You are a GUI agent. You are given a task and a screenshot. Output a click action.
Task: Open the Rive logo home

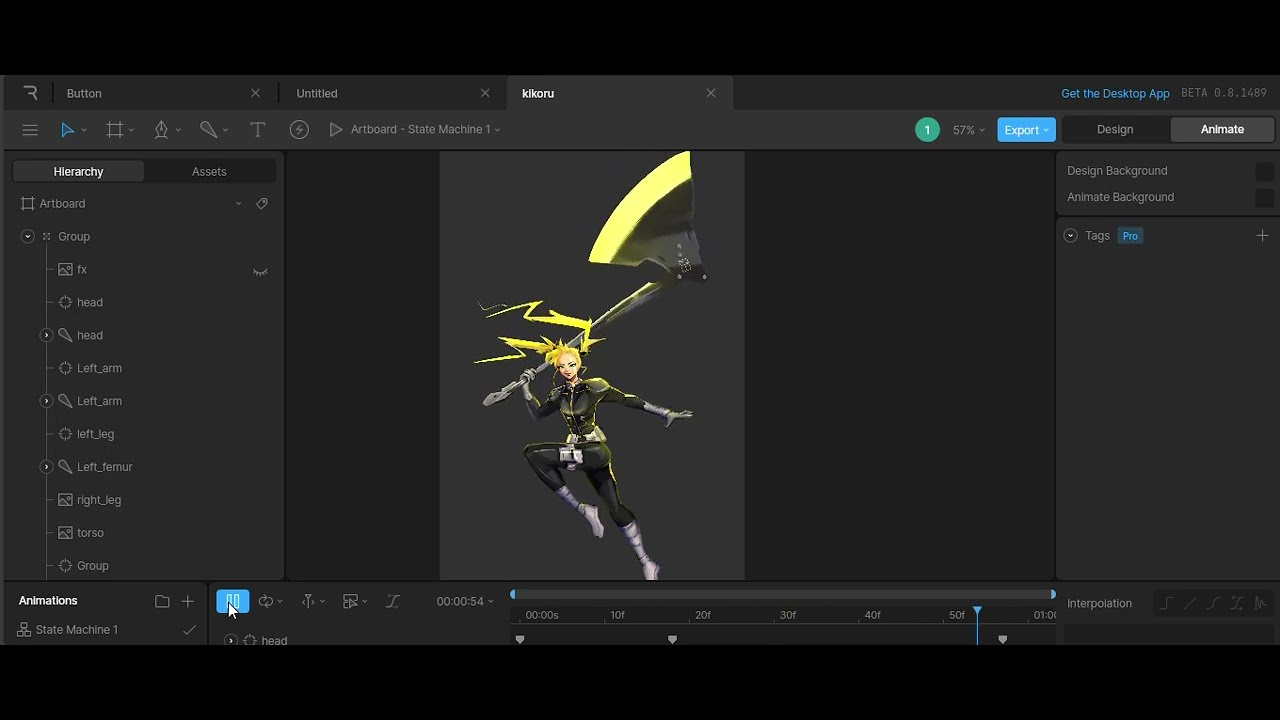point(30,93)
